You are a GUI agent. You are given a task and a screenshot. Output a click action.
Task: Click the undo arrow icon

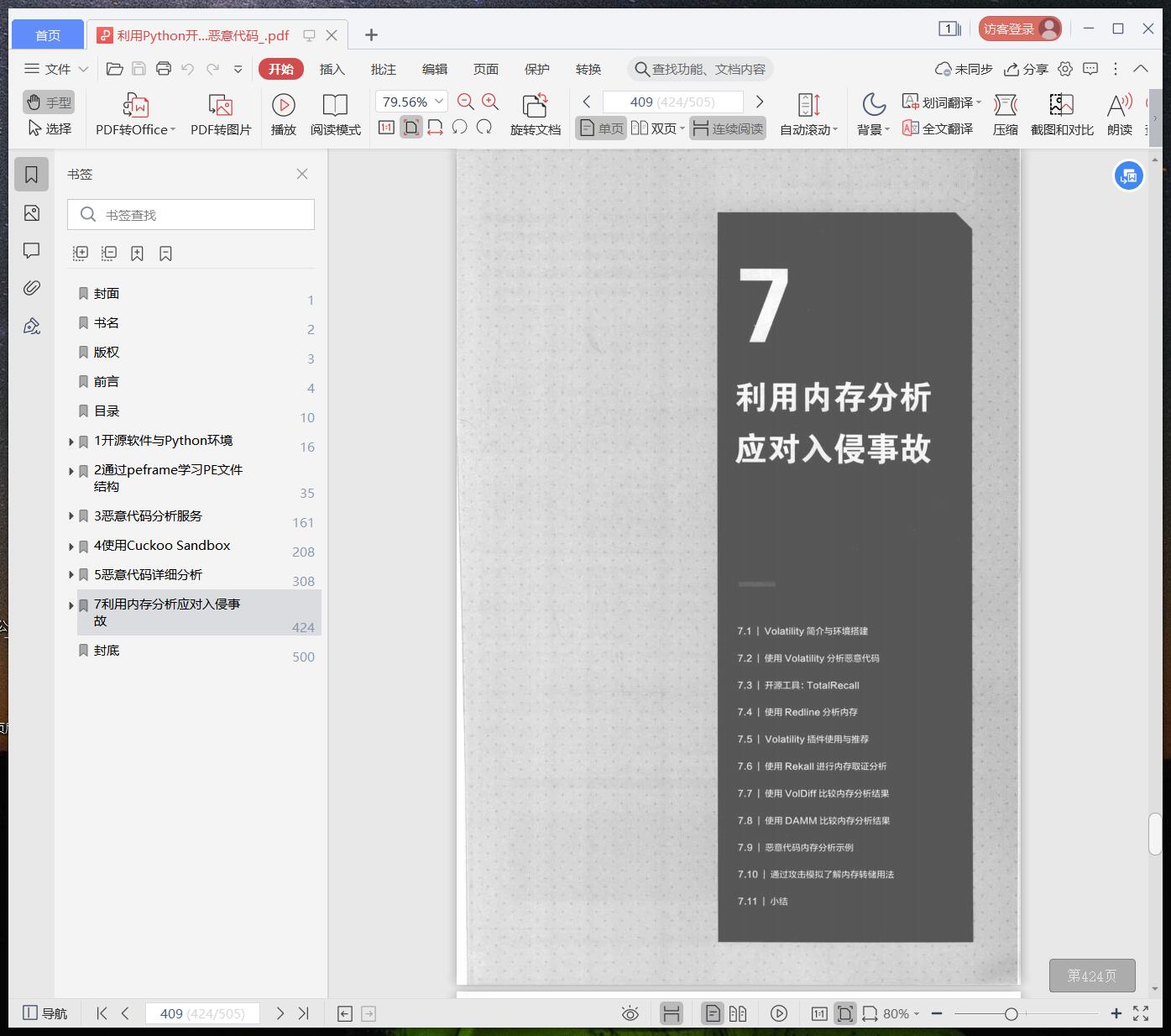pos(188,69)
